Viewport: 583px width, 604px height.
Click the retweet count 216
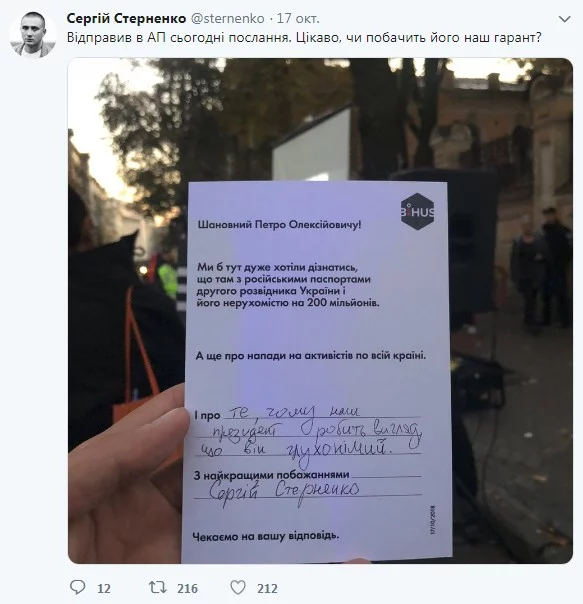[187, 588]
